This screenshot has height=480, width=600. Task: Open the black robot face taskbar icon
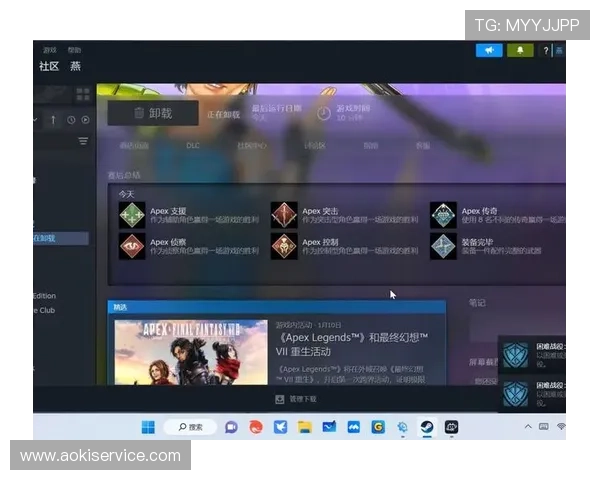[452, 427]
